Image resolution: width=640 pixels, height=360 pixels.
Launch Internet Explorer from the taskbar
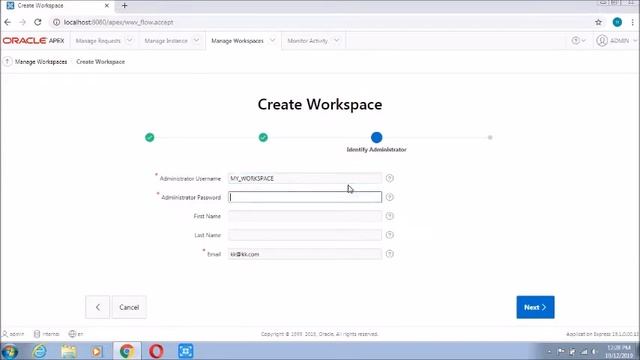point(40,351)
